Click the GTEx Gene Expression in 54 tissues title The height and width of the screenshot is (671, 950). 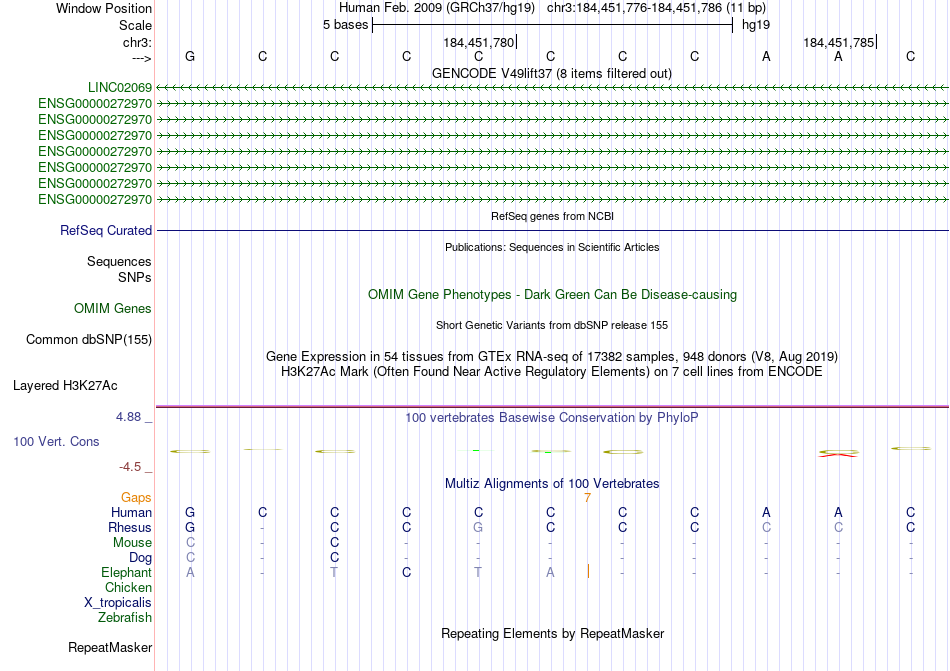[552, 357]
